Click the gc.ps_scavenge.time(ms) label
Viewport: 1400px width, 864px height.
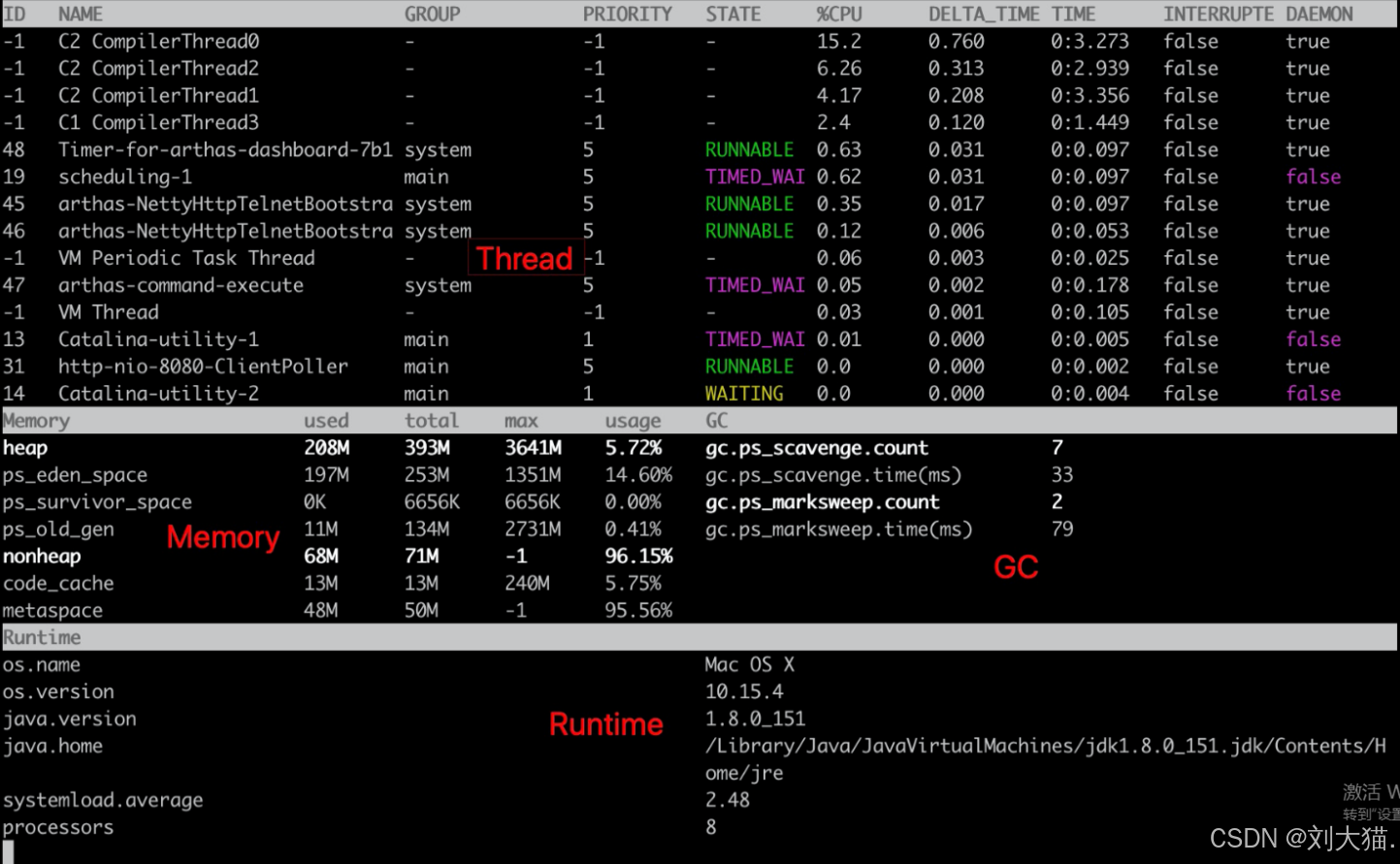click(833, 475)
